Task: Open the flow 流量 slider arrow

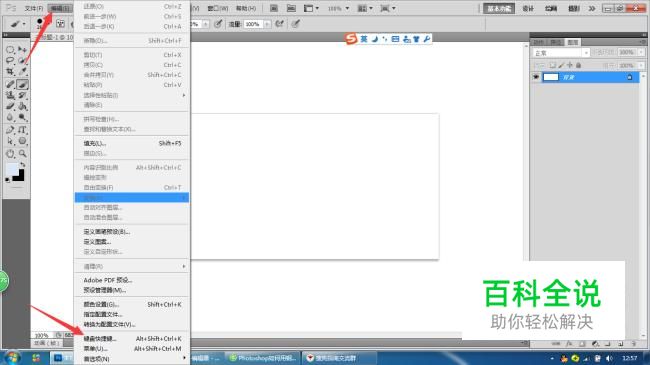Action: point(267,24)
